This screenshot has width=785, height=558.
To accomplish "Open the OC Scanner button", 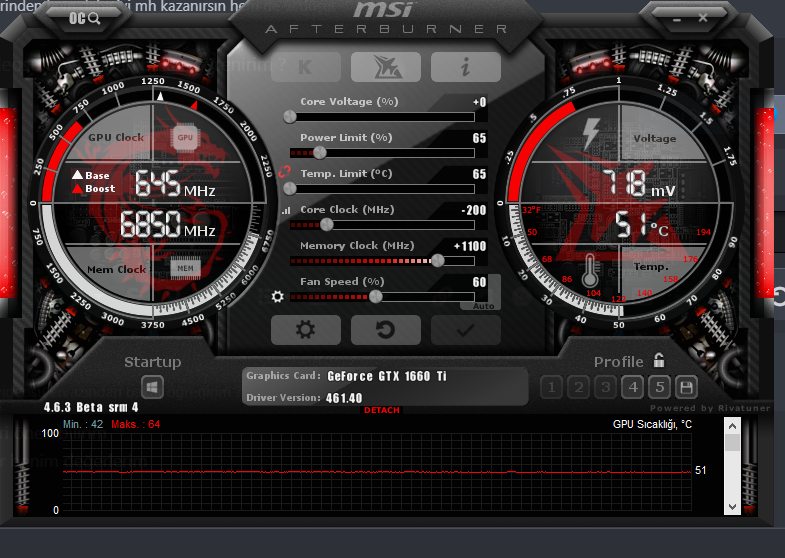I will pyautogui.click(x=85, y=19).
